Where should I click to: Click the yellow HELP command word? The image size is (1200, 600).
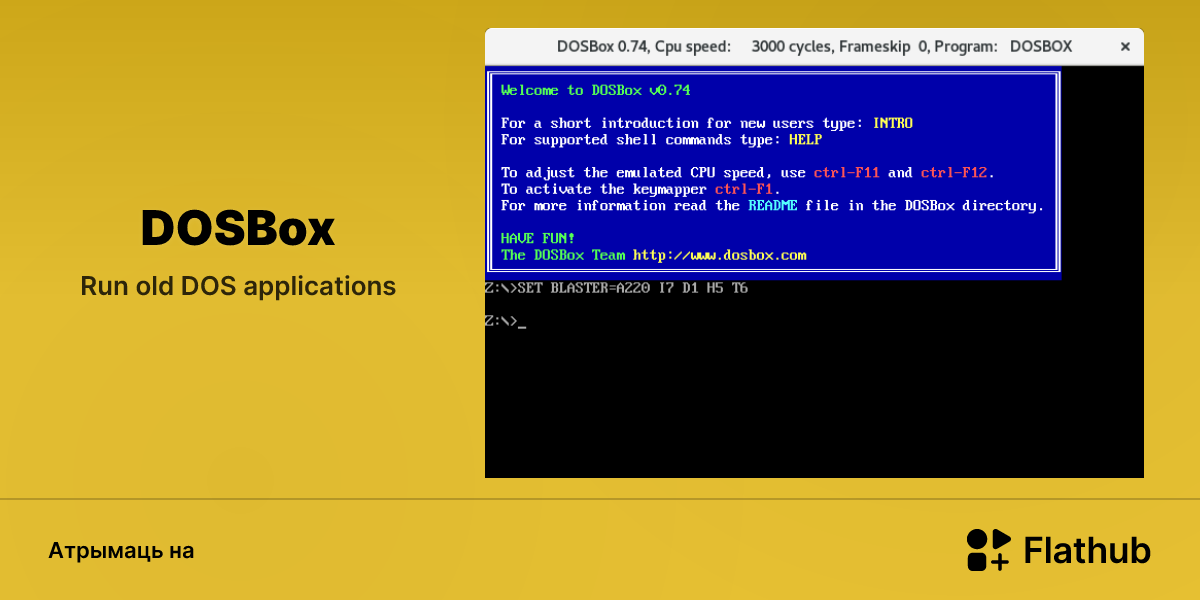(x=805, y=140)
